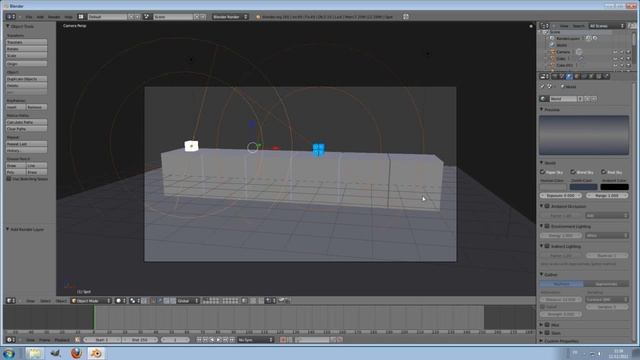Enable Ambient Occlusion checkbox
The height and width of the screenshot is (360, 640).
547,206
